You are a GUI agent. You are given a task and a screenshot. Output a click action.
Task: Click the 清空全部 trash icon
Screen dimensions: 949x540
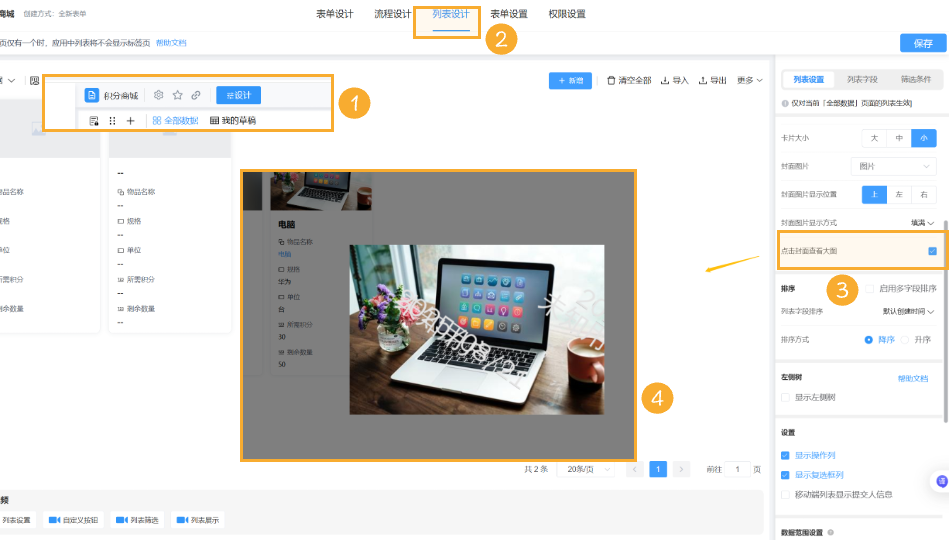point(611,81)
